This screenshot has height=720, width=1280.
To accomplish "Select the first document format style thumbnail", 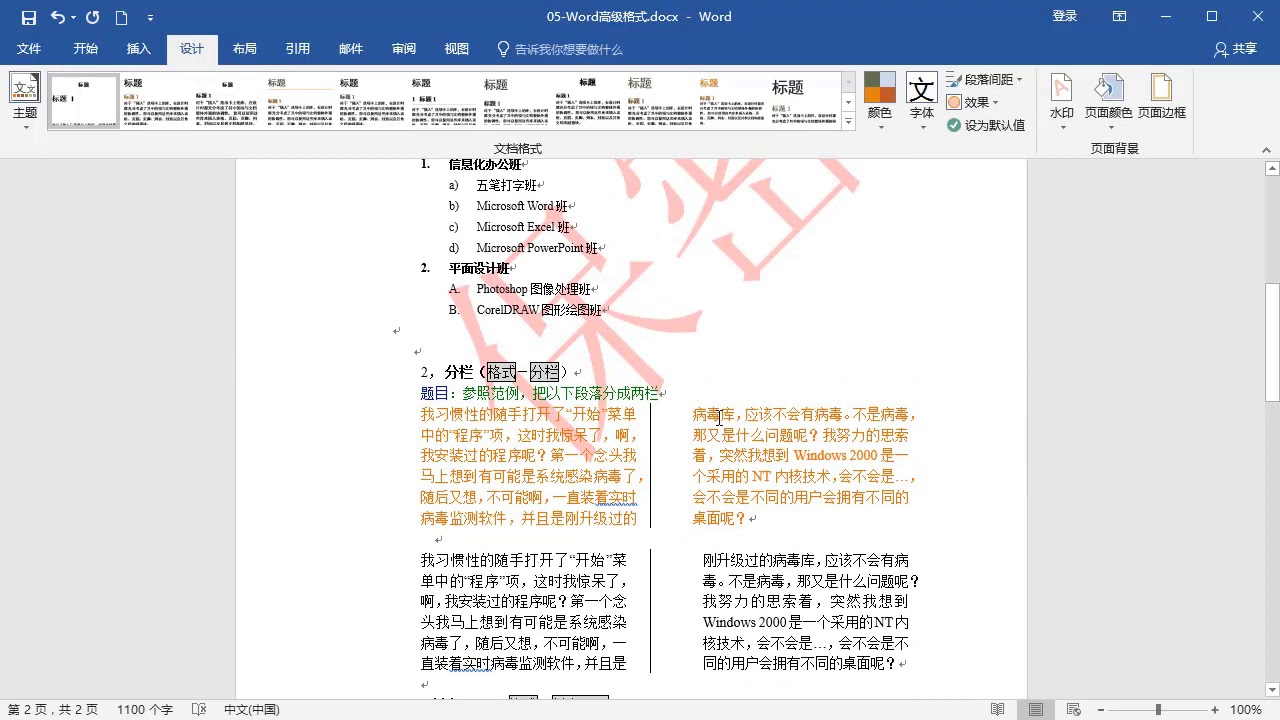I will click(84, 101).
